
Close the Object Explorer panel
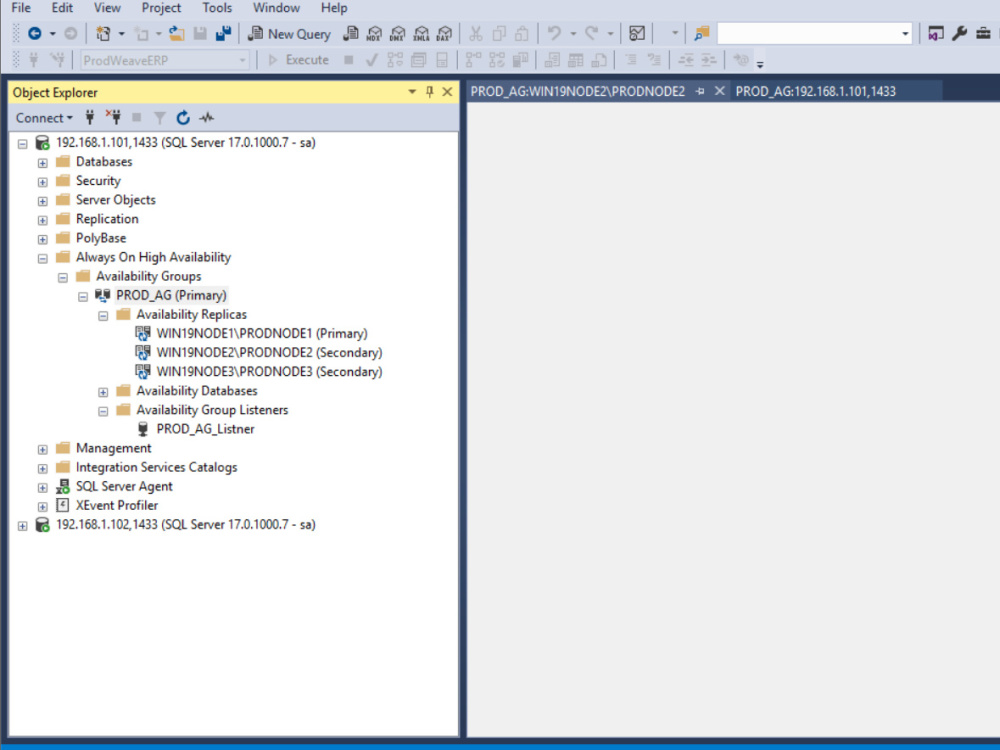pyautogui.click(x=447, y=92)
